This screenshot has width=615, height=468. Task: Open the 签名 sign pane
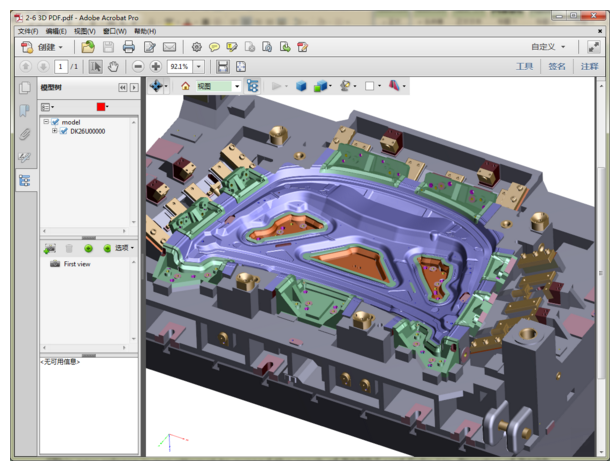click(557, 66)
